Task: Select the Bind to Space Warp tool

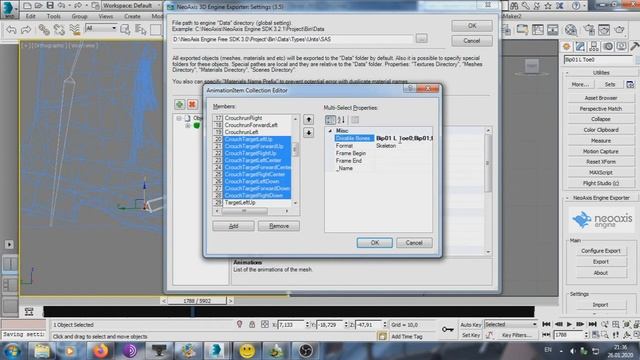Action: tap(75, 29)
